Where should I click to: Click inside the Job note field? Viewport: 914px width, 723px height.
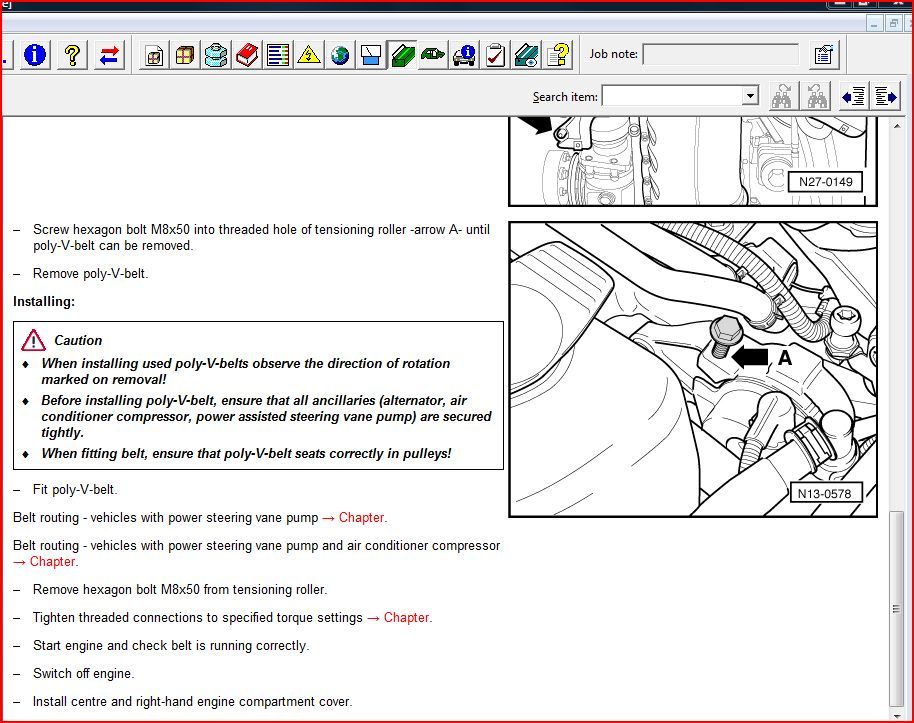(x=720, y=55)
